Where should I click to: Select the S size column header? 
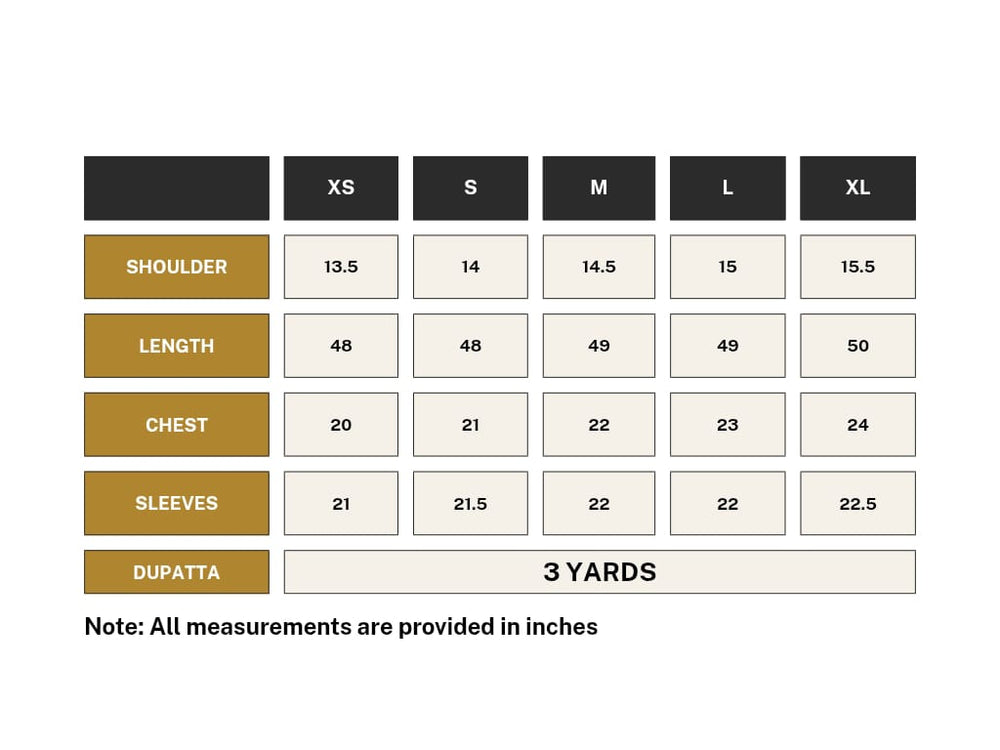470,188
